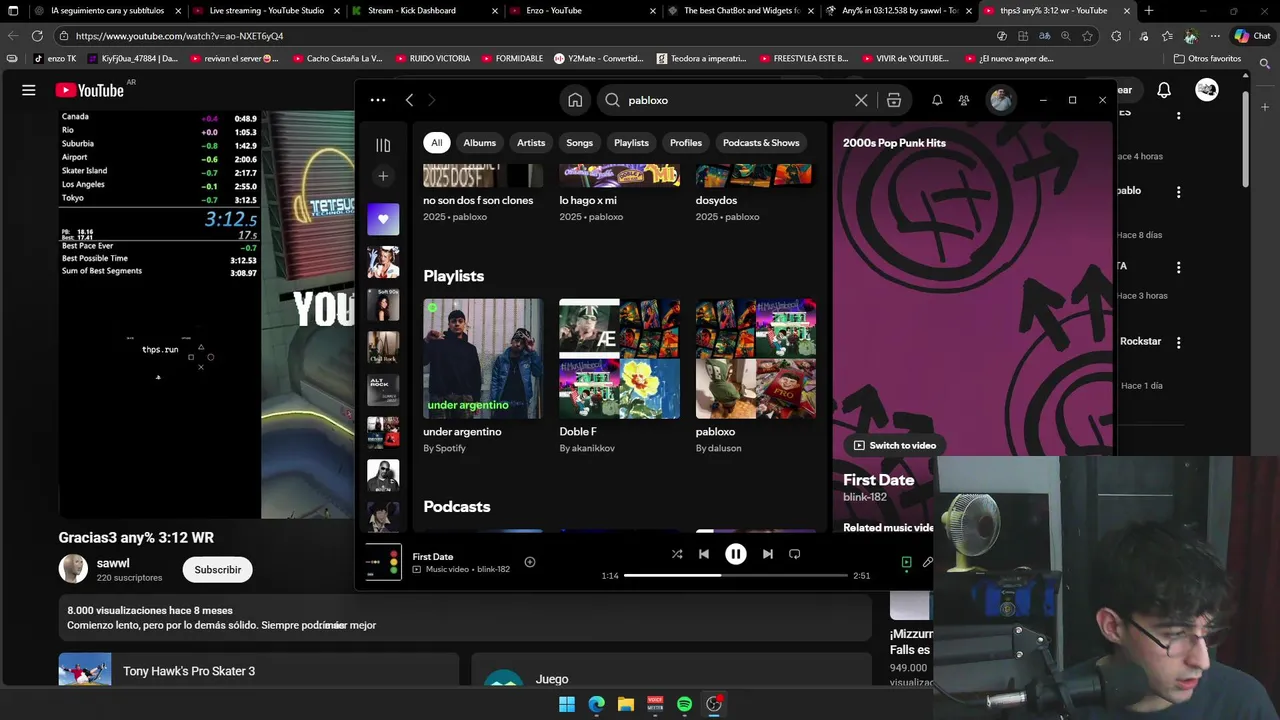The width and height of the screenshot is (1280, 720).
Task: Open sawwl channel avatar
Action: click(x=73, y=569)
